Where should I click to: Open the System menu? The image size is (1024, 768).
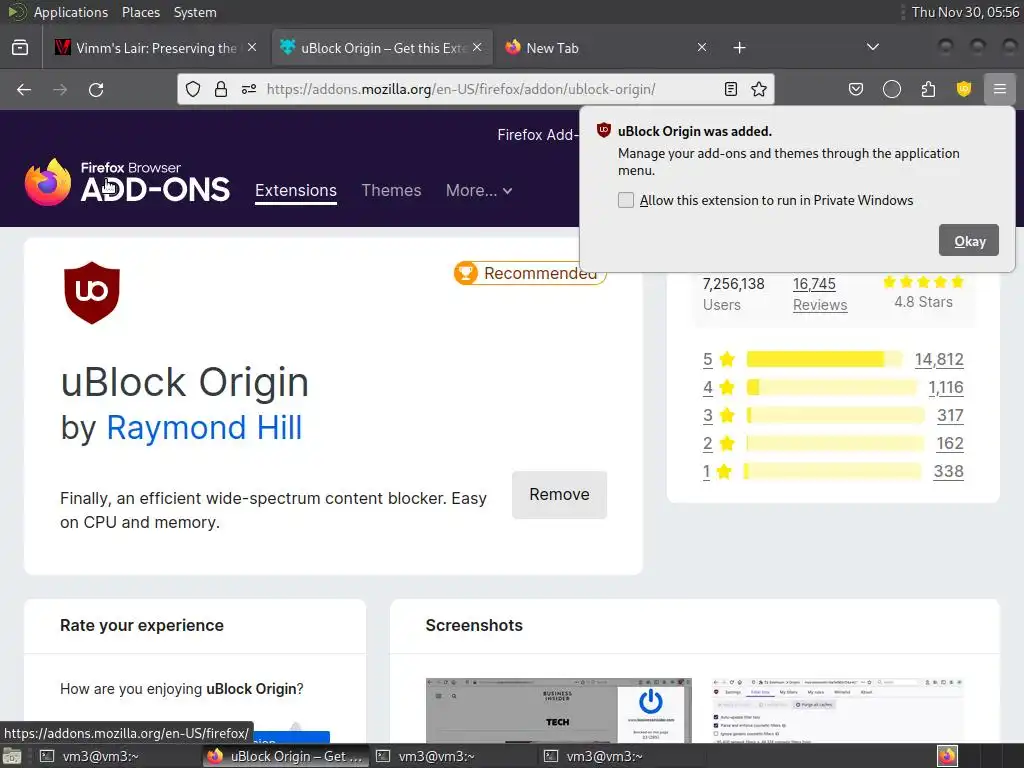point(195,12)
